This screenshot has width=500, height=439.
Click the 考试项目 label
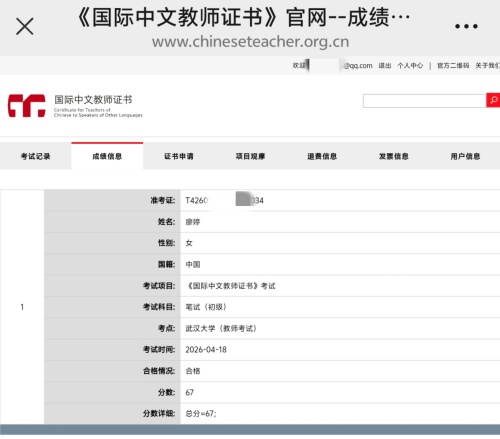click(x=159, y=286)
